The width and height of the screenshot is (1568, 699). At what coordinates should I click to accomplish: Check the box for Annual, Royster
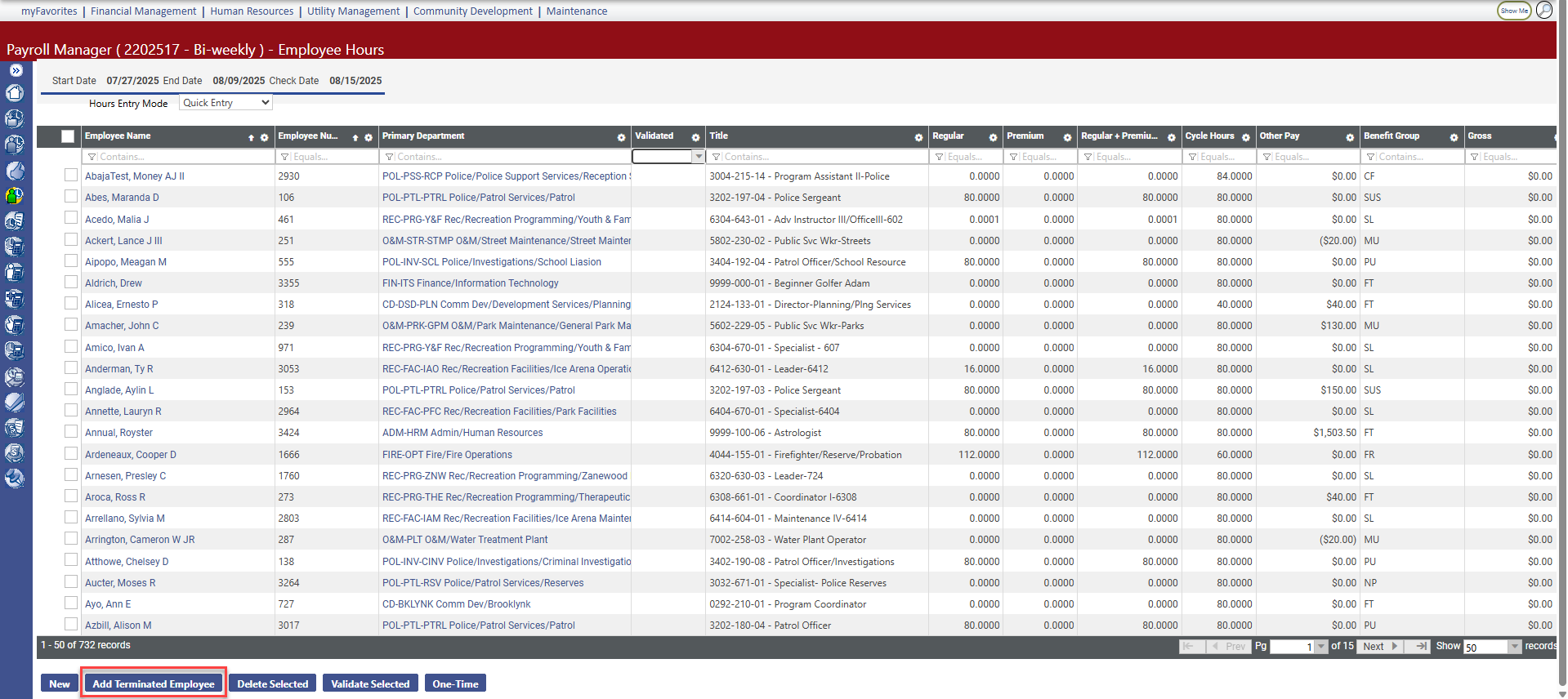[x=71, y=431]
